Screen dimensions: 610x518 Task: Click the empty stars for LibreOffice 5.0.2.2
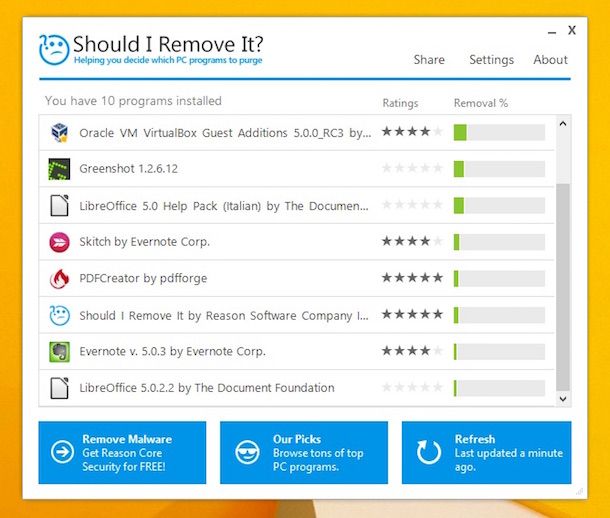(x=412, y=387)
